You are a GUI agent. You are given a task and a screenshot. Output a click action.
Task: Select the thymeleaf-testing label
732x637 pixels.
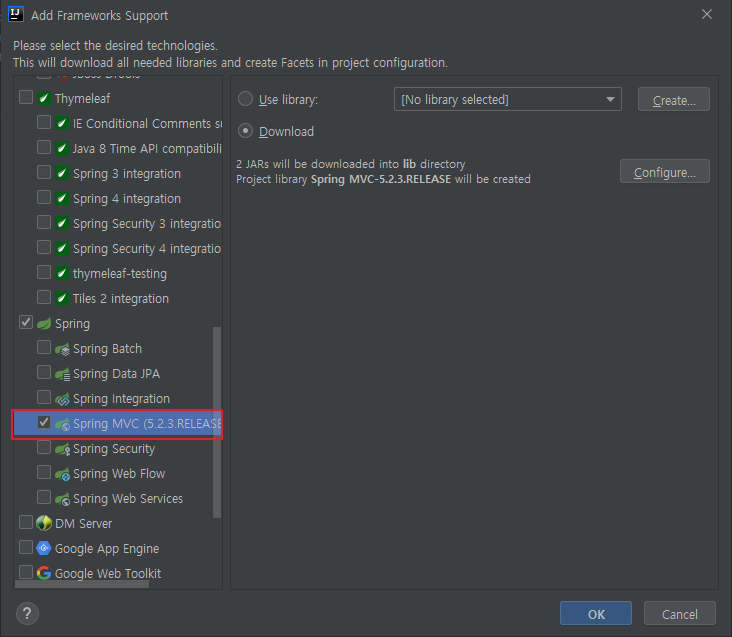tap(120, 273)
